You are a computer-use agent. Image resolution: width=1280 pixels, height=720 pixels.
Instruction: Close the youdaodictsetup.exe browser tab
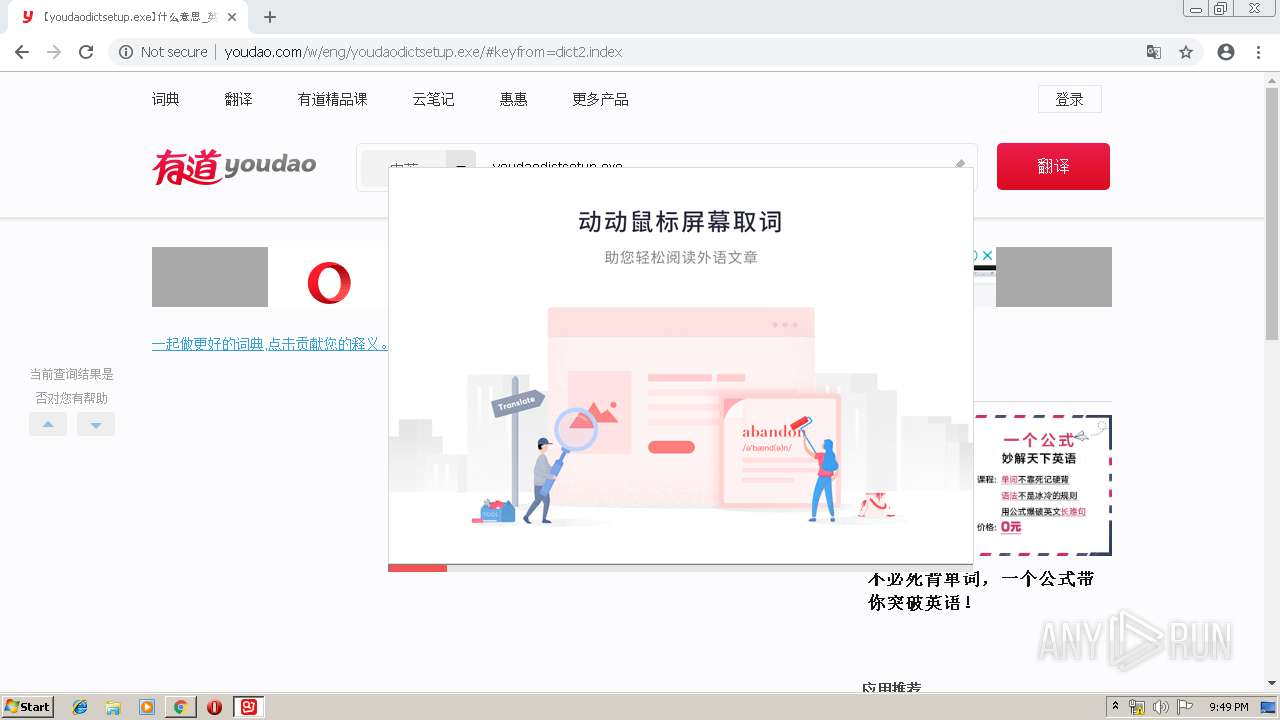[x=232, y=17]
